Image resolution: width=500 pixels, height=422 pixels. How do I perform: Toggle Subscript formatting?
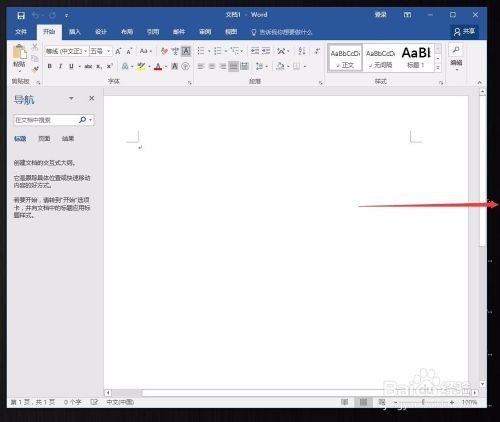pyautogui.click(x=99, y=66)
